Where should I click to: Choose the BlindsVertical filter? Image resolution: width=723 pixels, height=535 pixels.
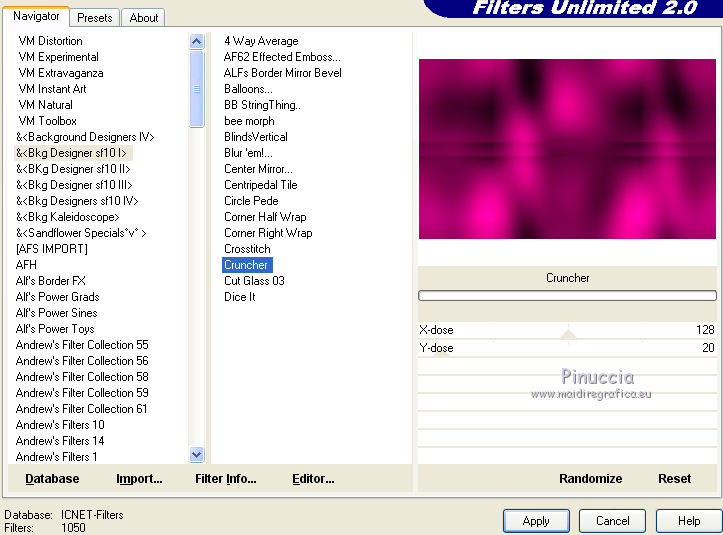coord(255,137)
